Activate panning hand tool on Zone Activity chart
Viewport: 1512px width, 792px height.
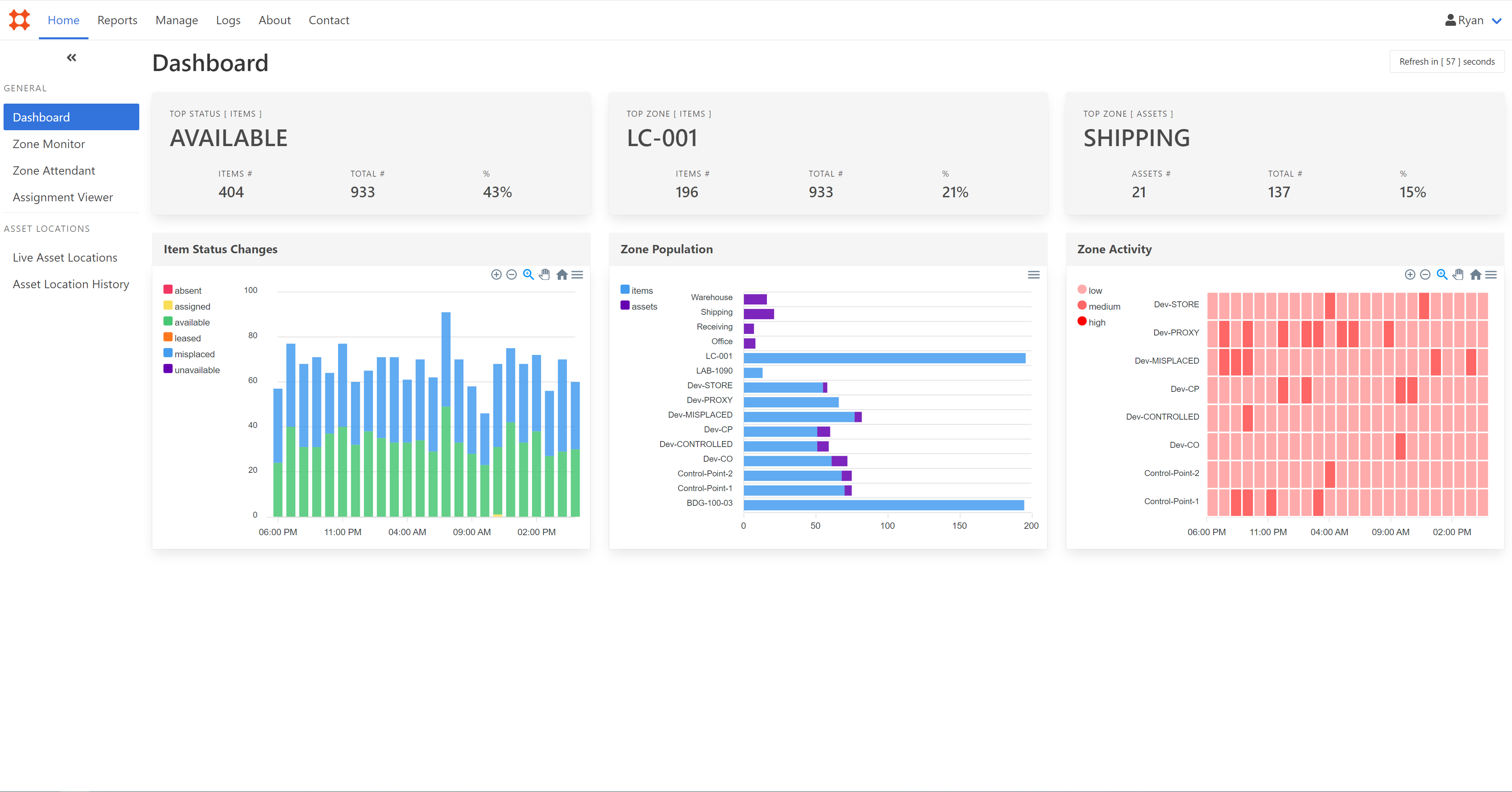coord(1458,274)
